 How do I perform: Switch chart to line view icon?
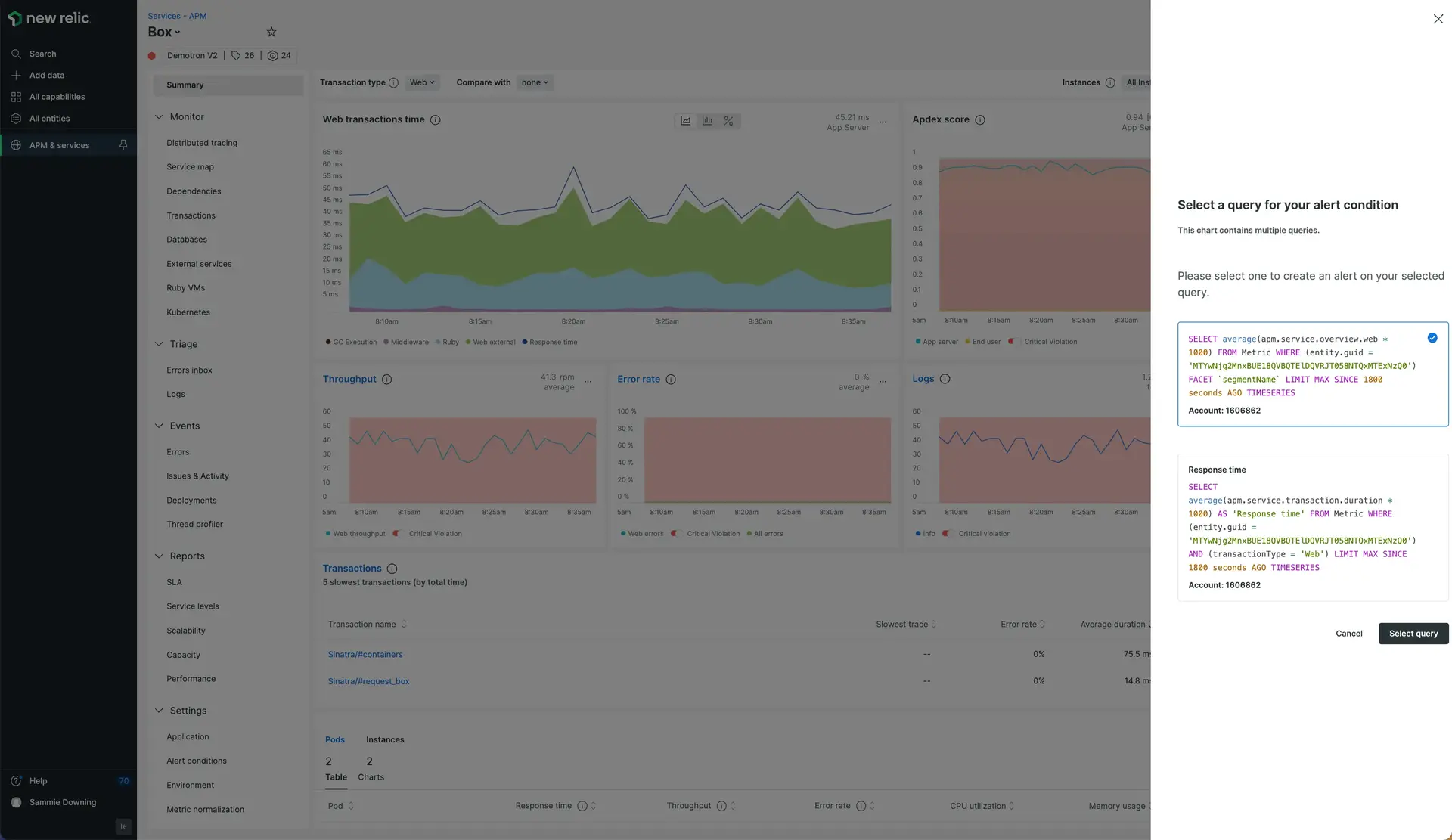[x=685, y=121]
